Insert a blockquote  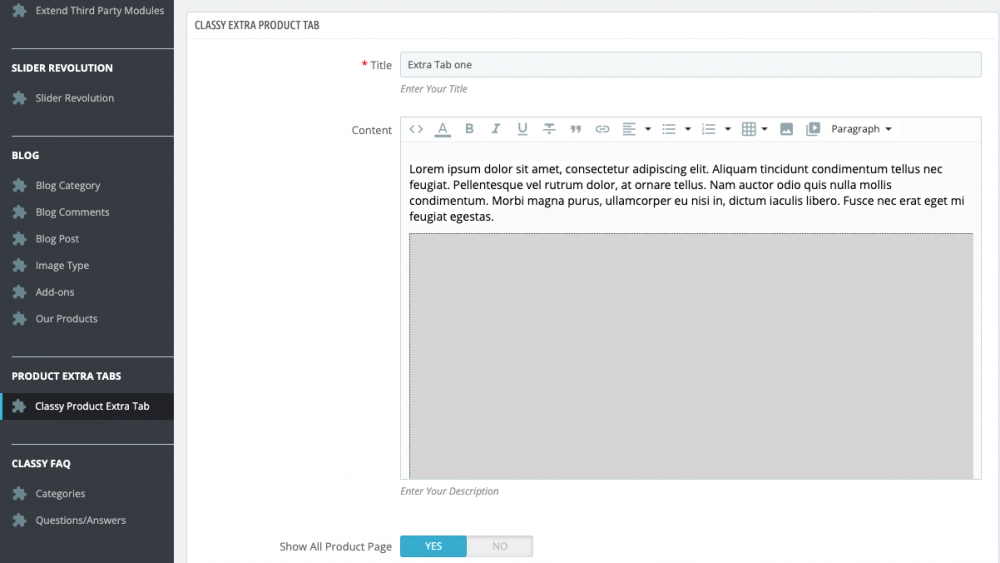(576, 129)
